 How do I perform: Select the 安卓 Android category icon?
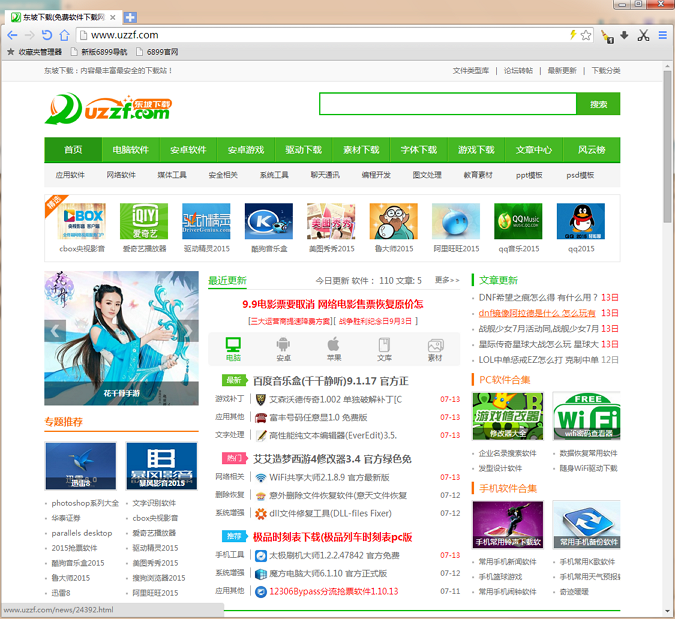[x=283, y=349]
